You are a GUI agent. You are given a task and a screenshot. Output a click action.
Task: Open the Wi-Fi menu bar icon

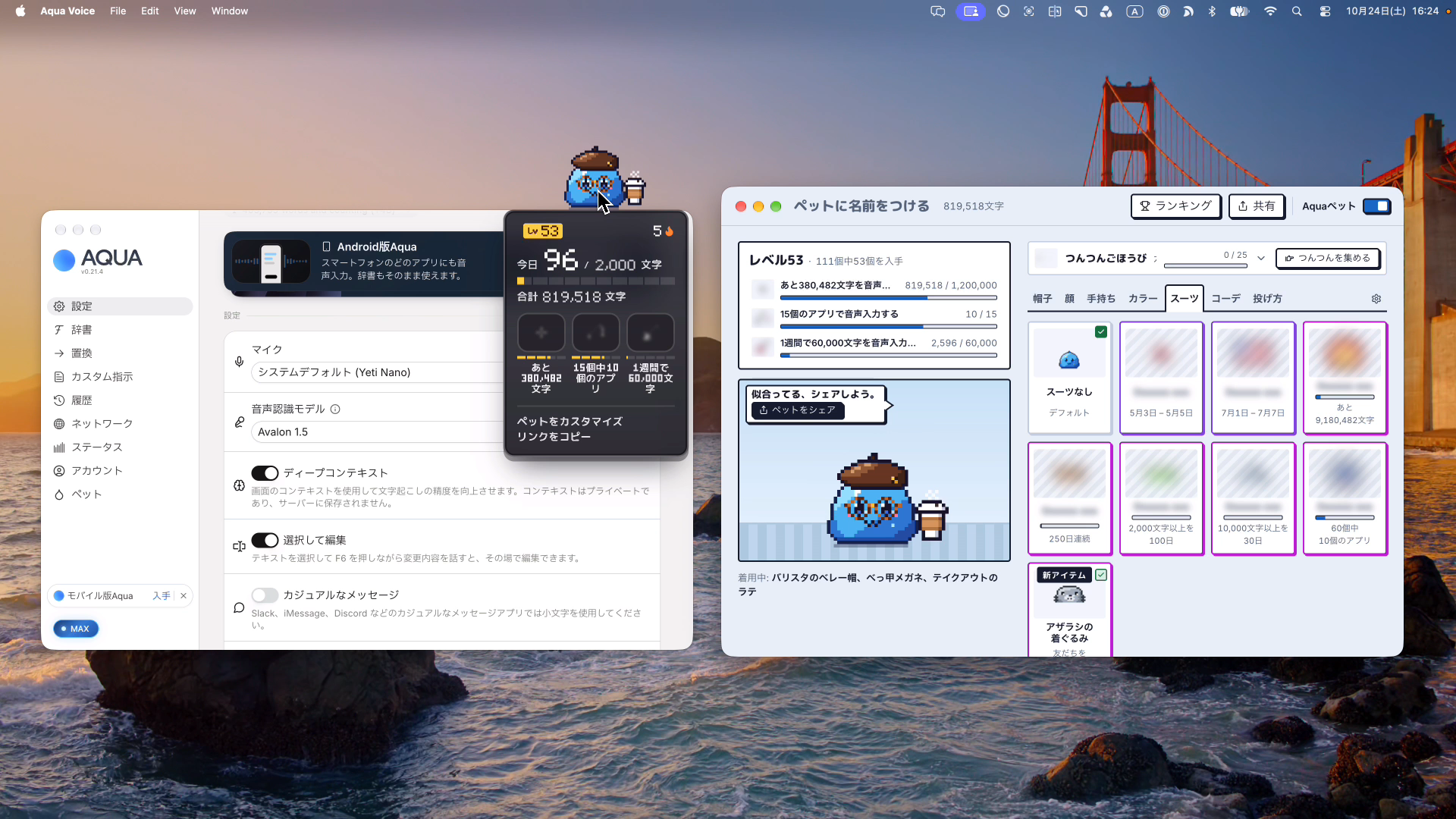click(1270, 11)
